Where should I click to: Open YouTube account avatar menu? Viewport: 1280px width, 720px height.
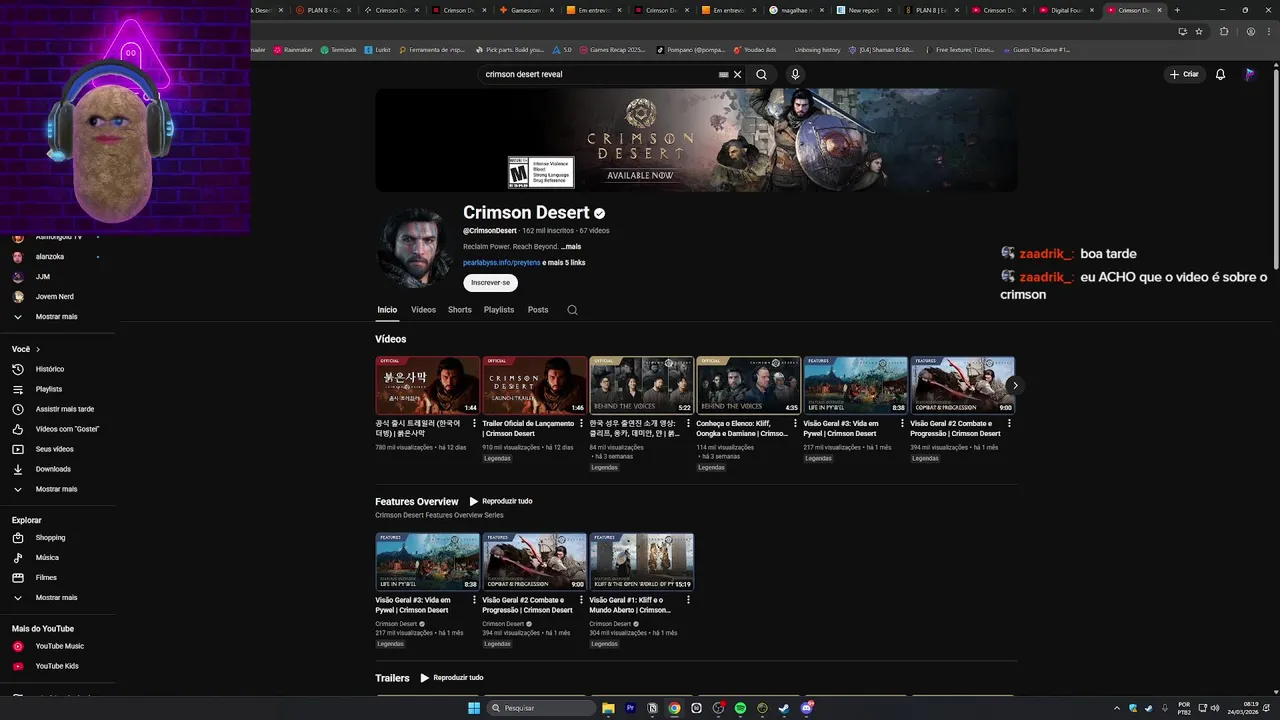click(x=1249, y=74)
